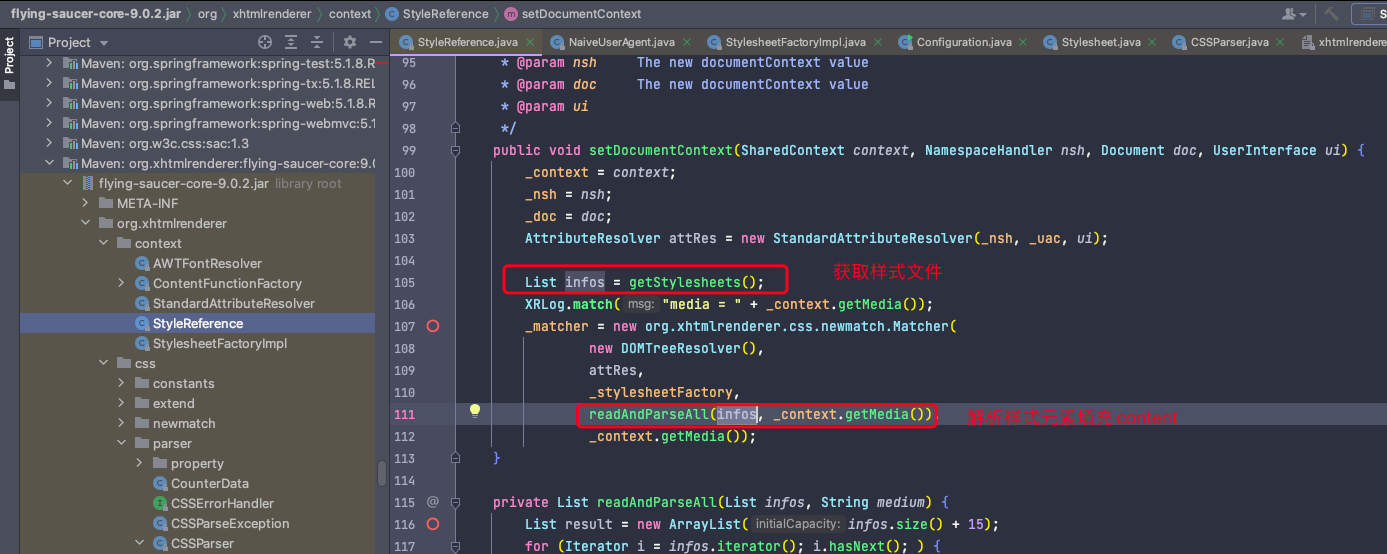
Task: Toggle the fold marker on line 99
Action: pos(455,150)
